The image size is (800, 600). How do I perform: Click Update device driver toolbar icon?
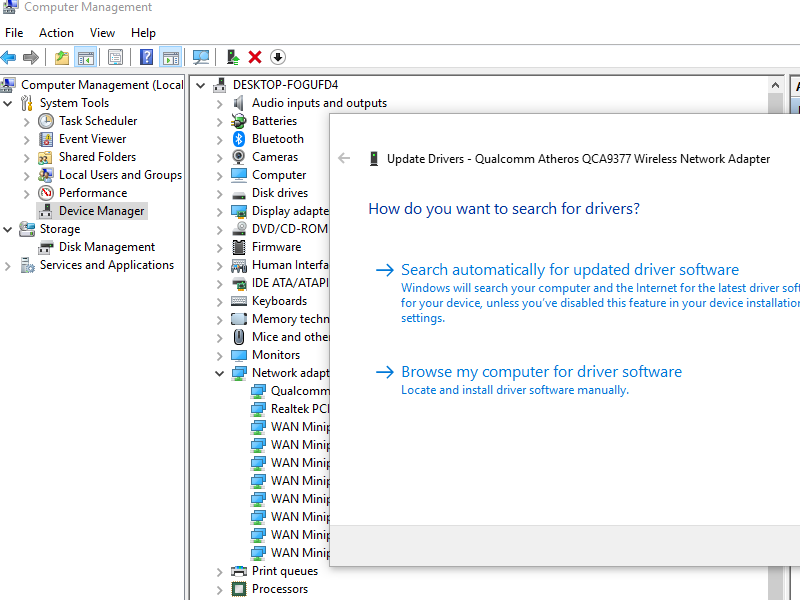(233, 57)
